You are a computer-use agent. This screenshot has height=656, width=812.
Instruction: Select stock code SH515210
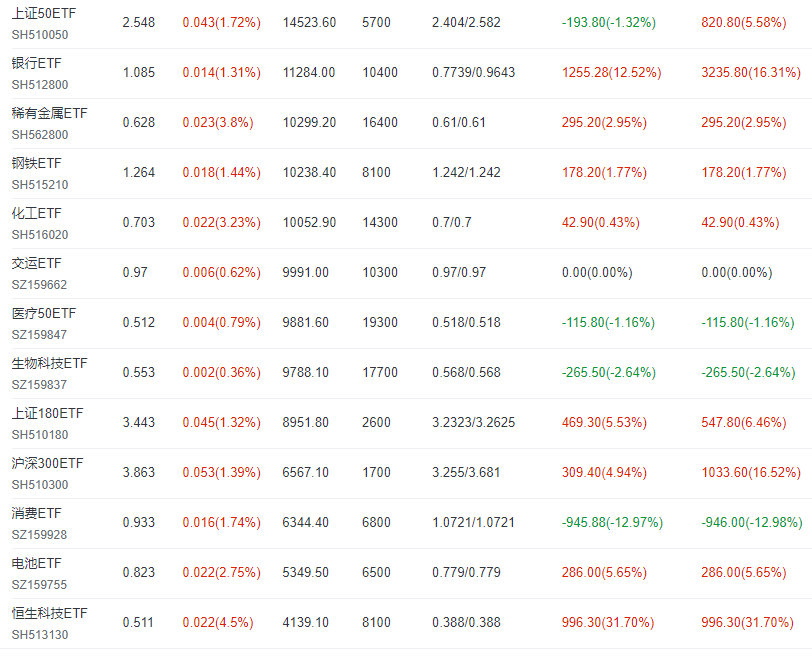40,184
